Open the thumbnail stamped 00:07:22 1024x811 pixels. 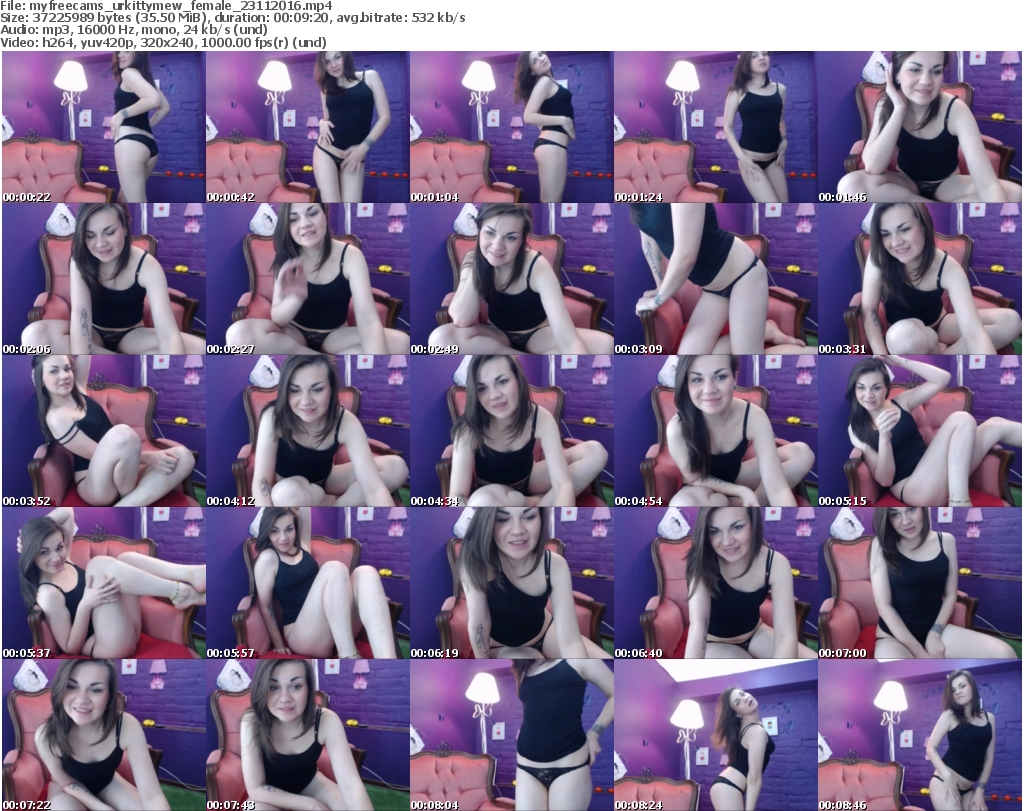[104, 735]
